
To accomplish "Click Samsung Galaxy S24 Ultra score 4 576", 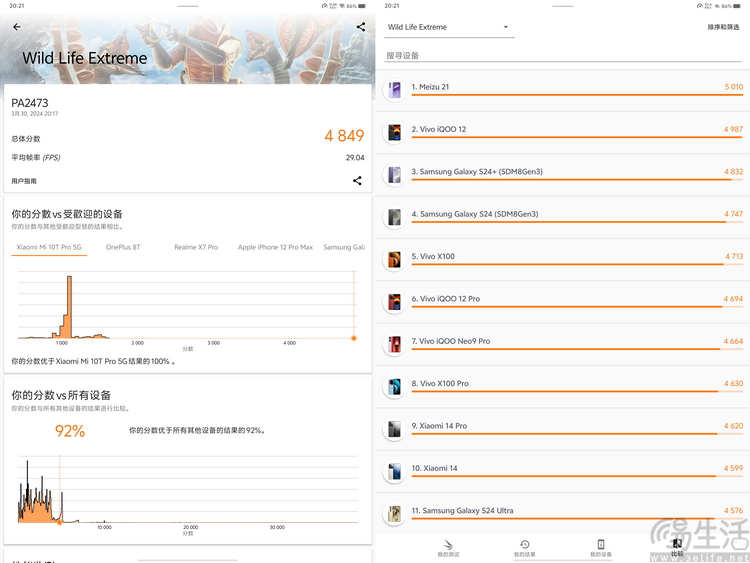I will pos(733,511).
